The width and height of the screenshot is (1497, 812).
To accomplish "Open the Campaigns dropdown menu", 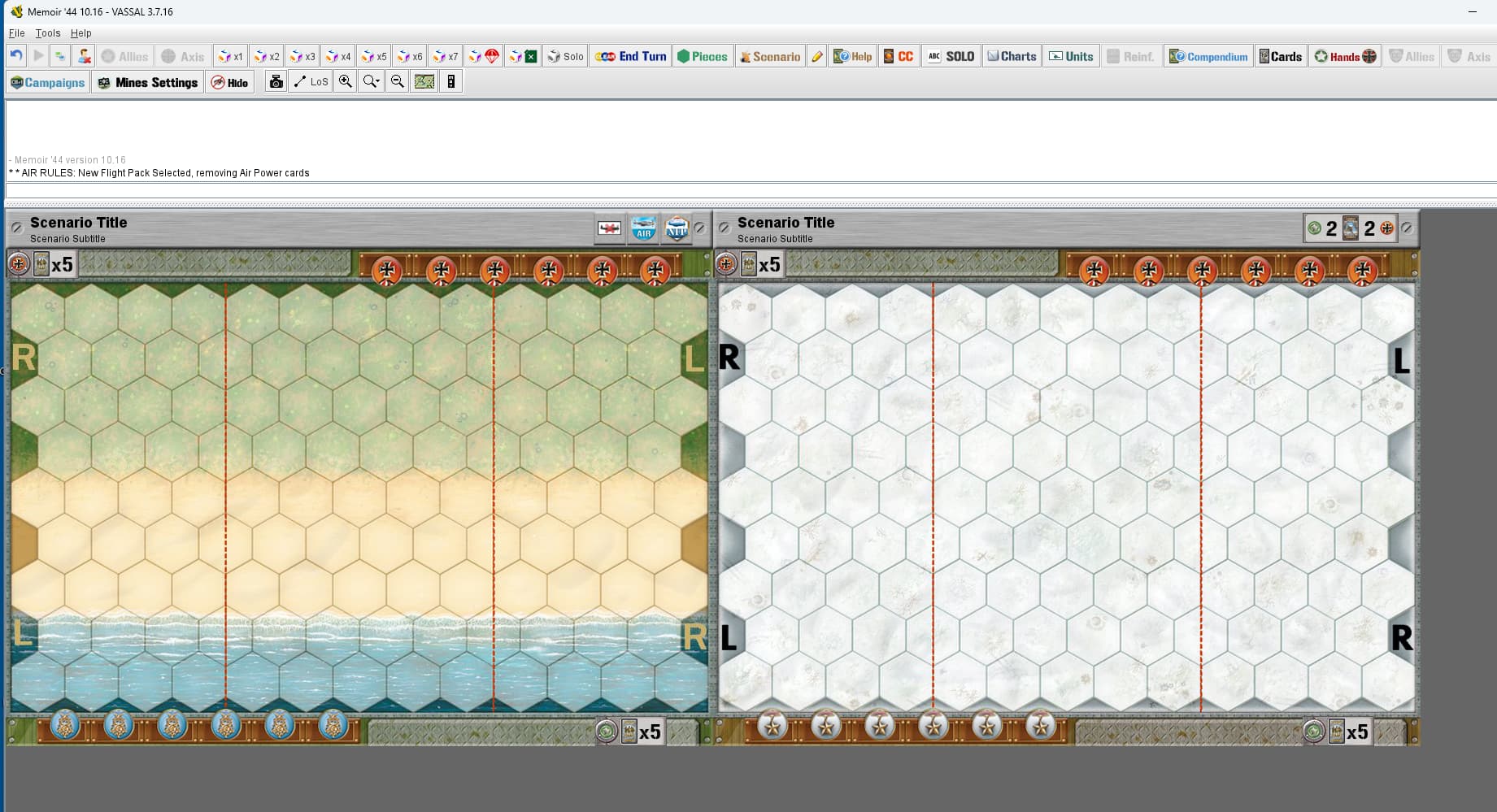I will click(x=47, y=82).
